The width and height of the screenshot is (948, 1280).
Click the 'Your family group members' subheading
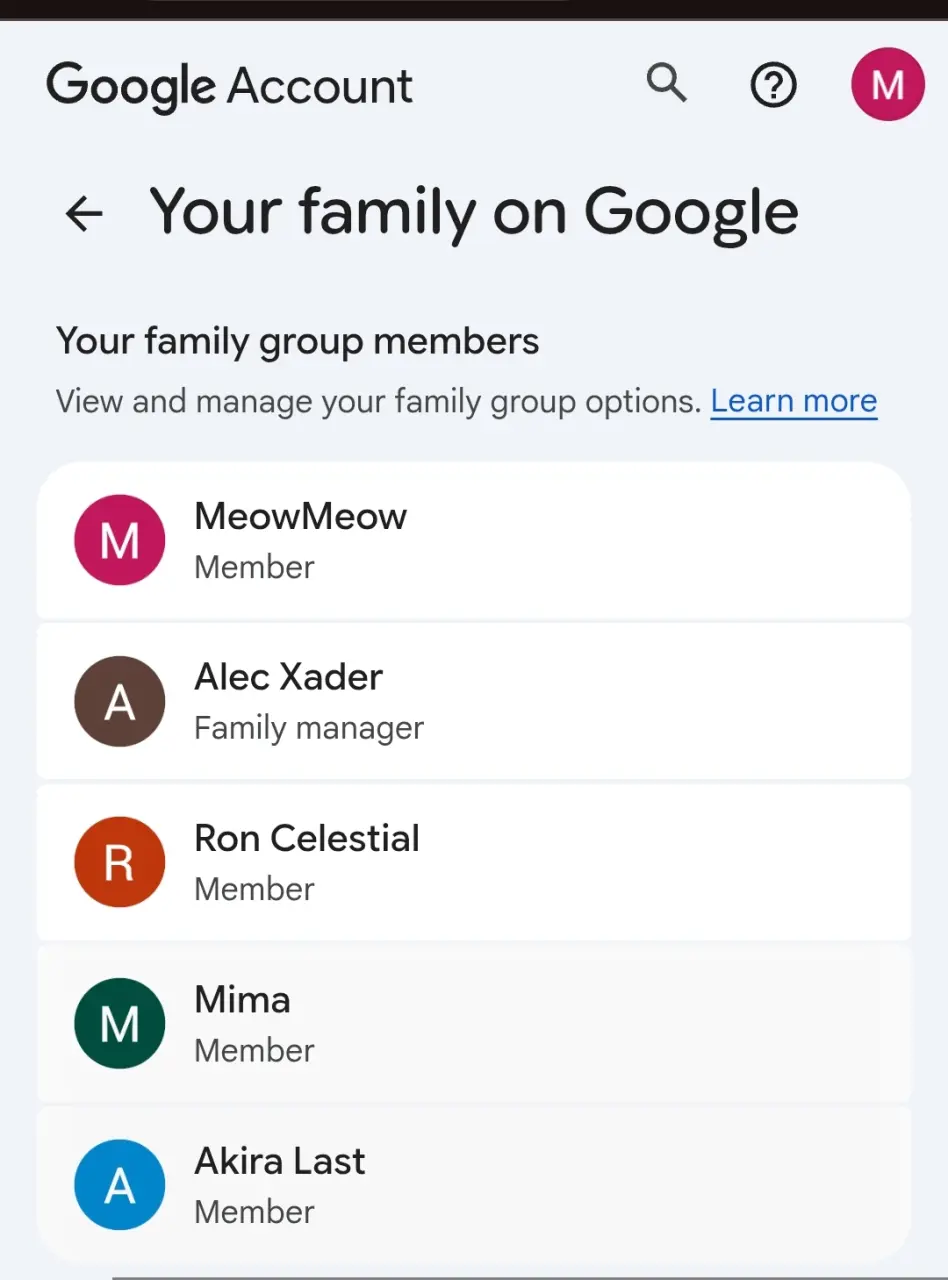coord(298,342)
